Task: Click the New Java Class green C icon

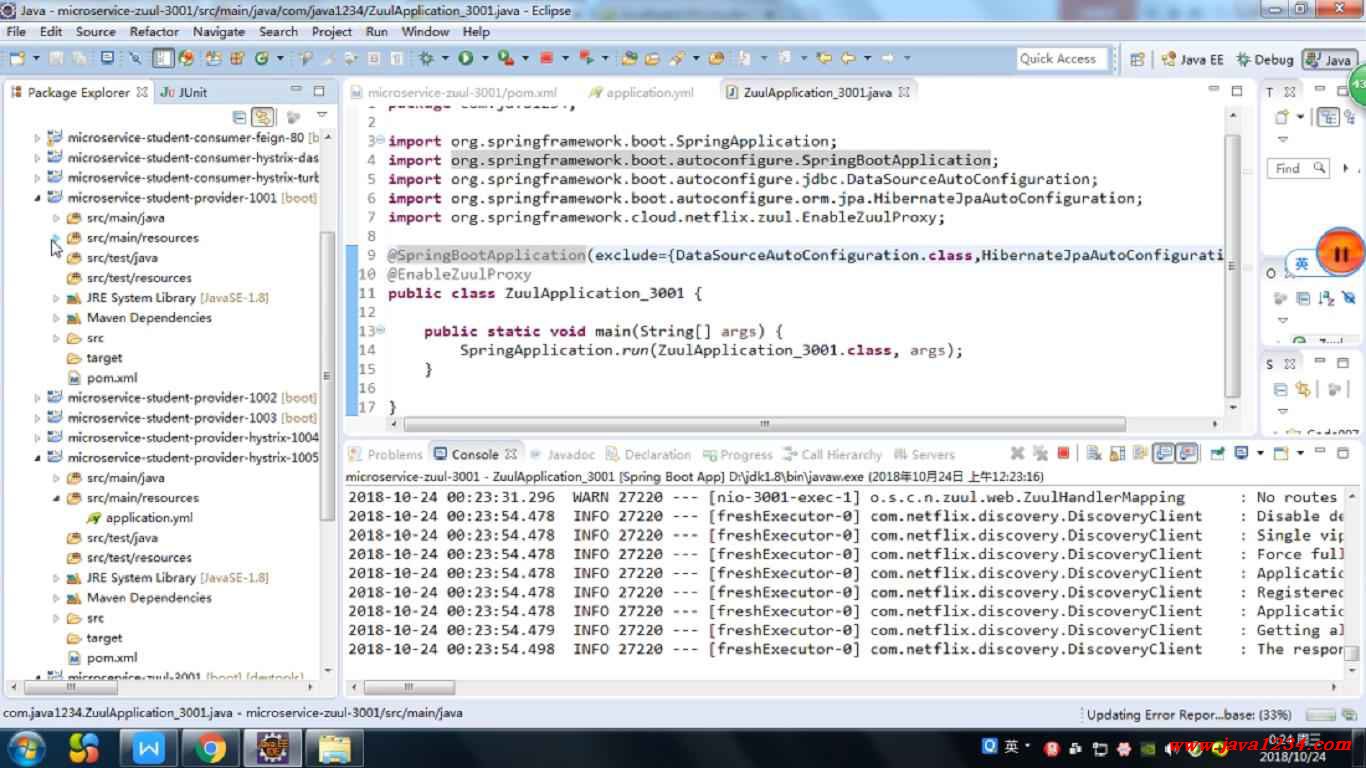Action: [x=262, y=58]
